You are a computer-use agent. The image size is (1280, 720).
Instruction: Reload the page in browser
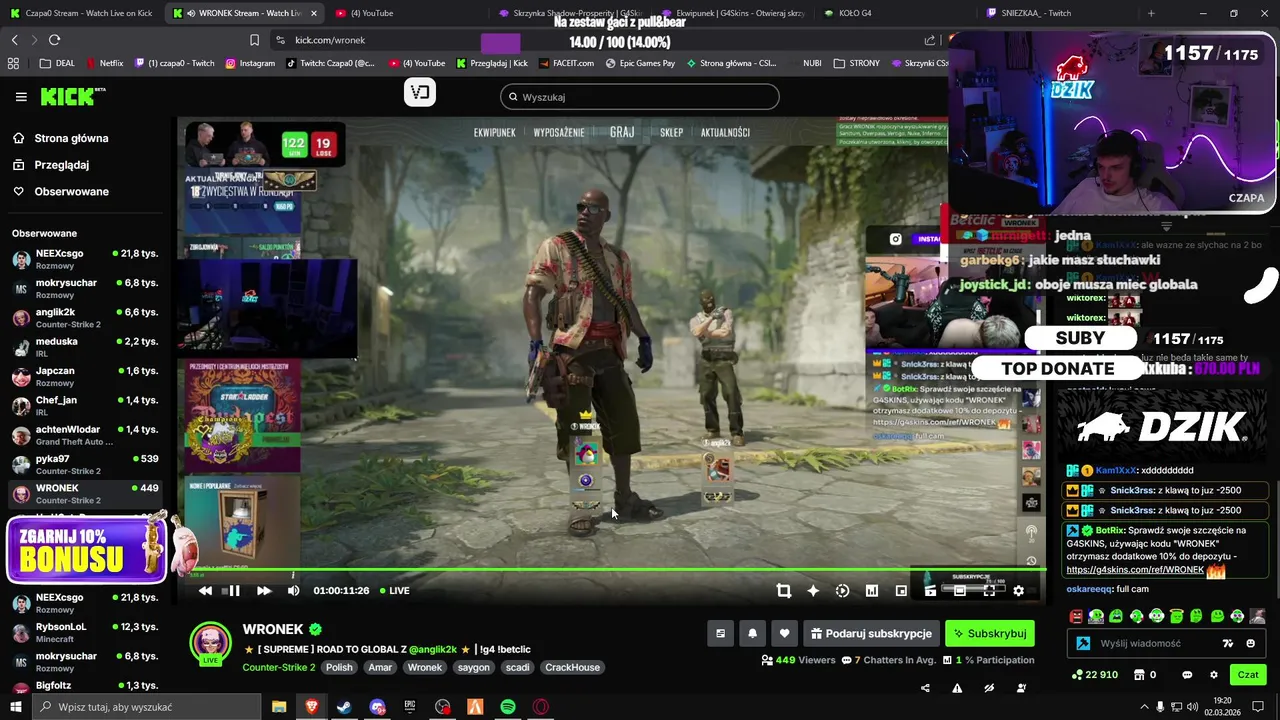click(x=54, y=40)
